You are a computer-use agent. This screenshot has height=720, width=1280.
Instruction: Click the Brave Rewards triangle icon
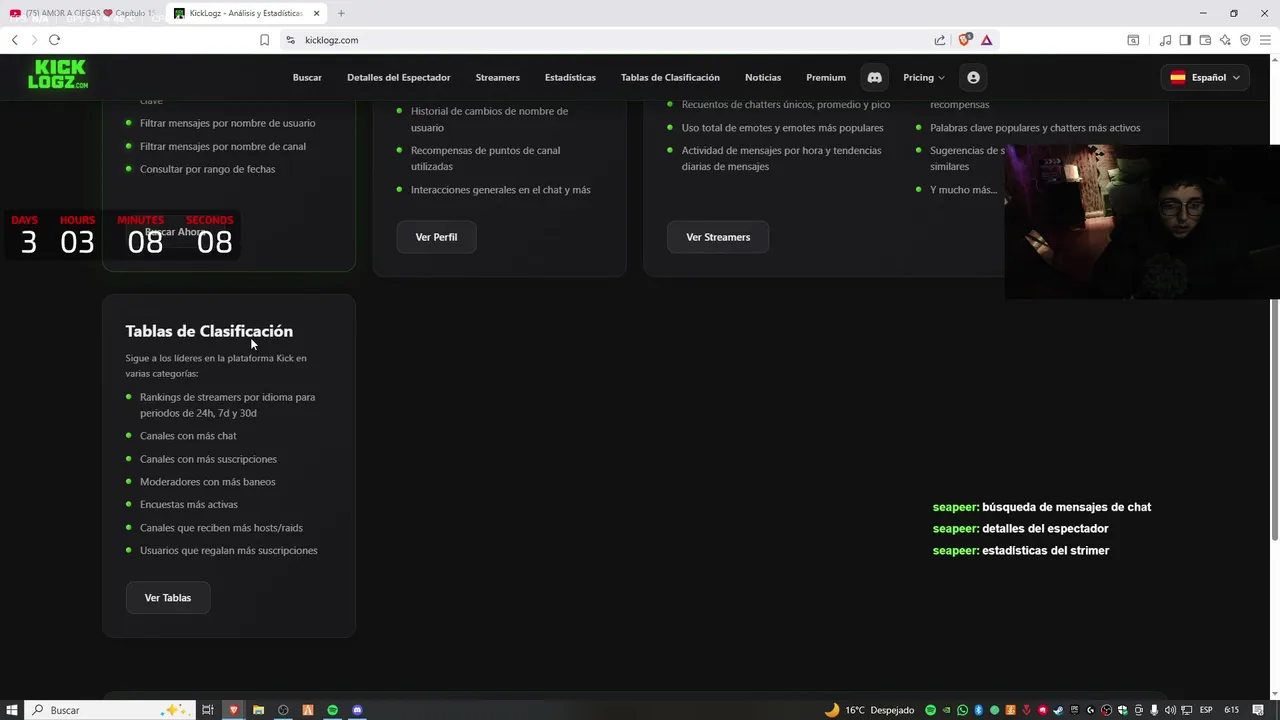pyautogui.click(x=986, y=40)
